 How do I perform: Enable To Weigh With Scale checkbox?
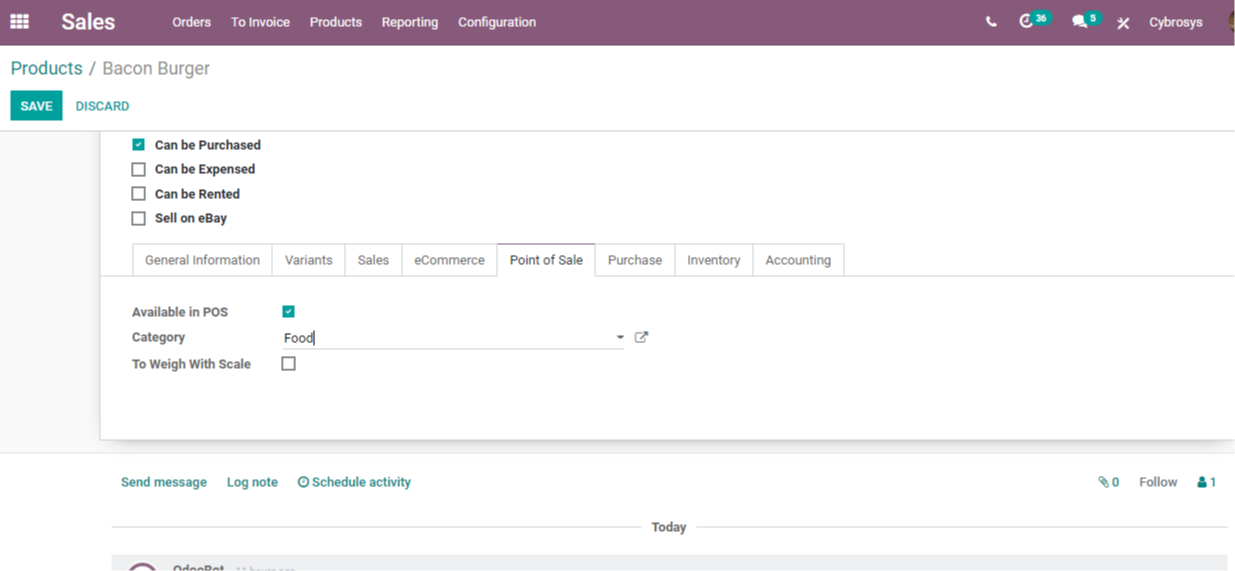click(289, 364)
